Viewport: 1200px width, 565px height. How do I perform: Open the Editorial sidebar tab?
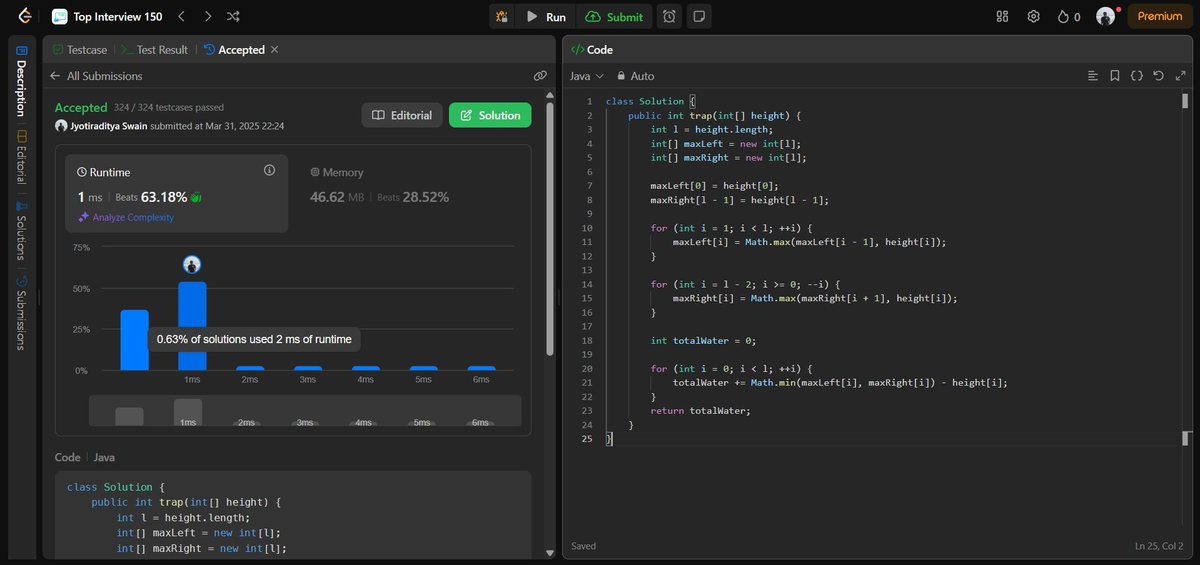[22, 158]
